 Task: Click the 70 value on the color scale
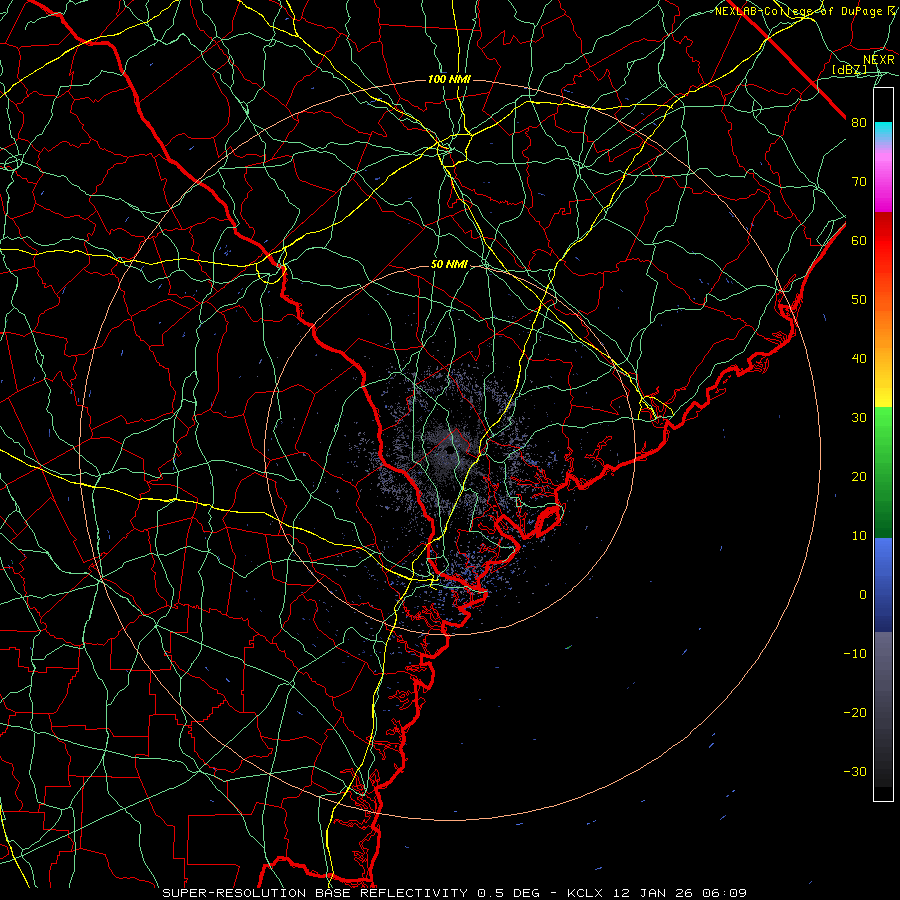859,181
